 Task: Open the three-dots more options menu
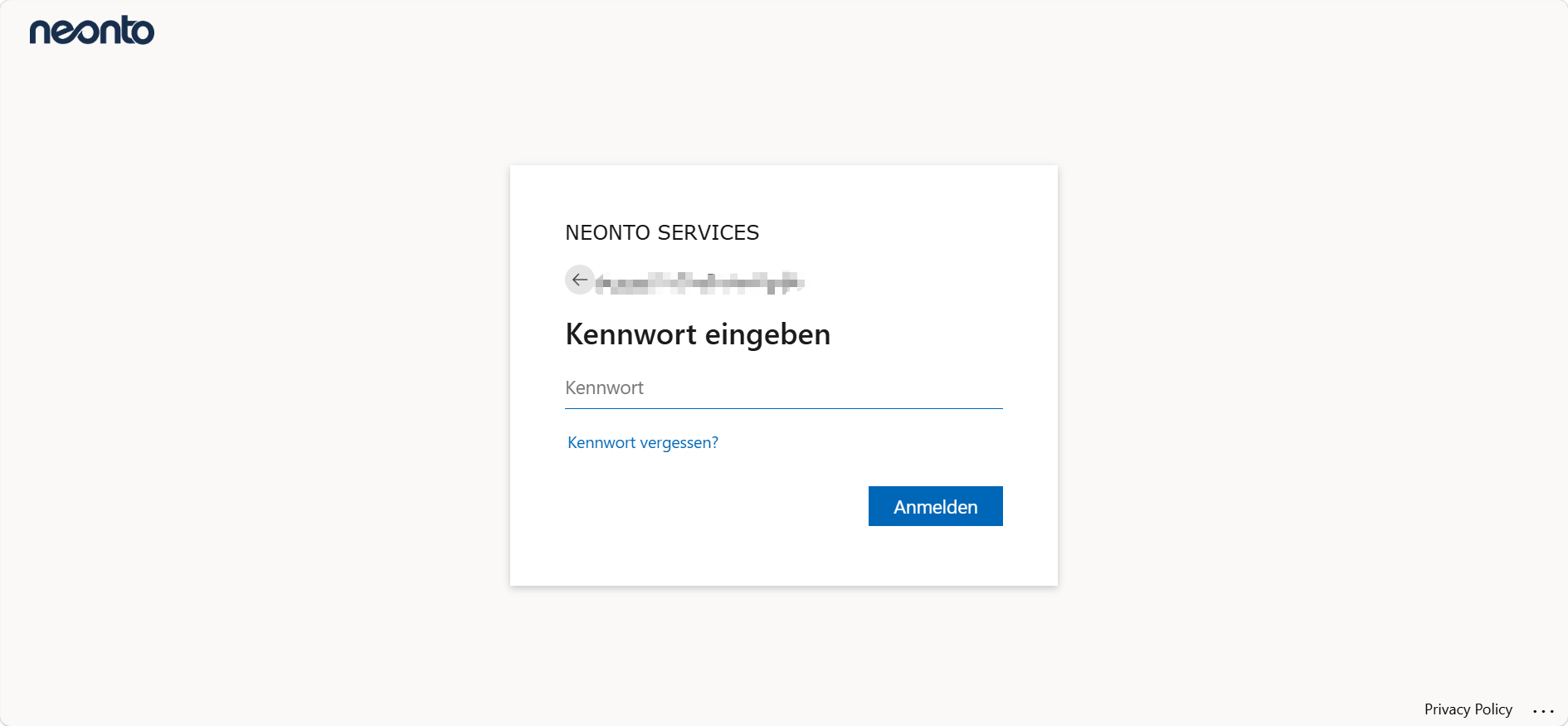[1543, 710]
